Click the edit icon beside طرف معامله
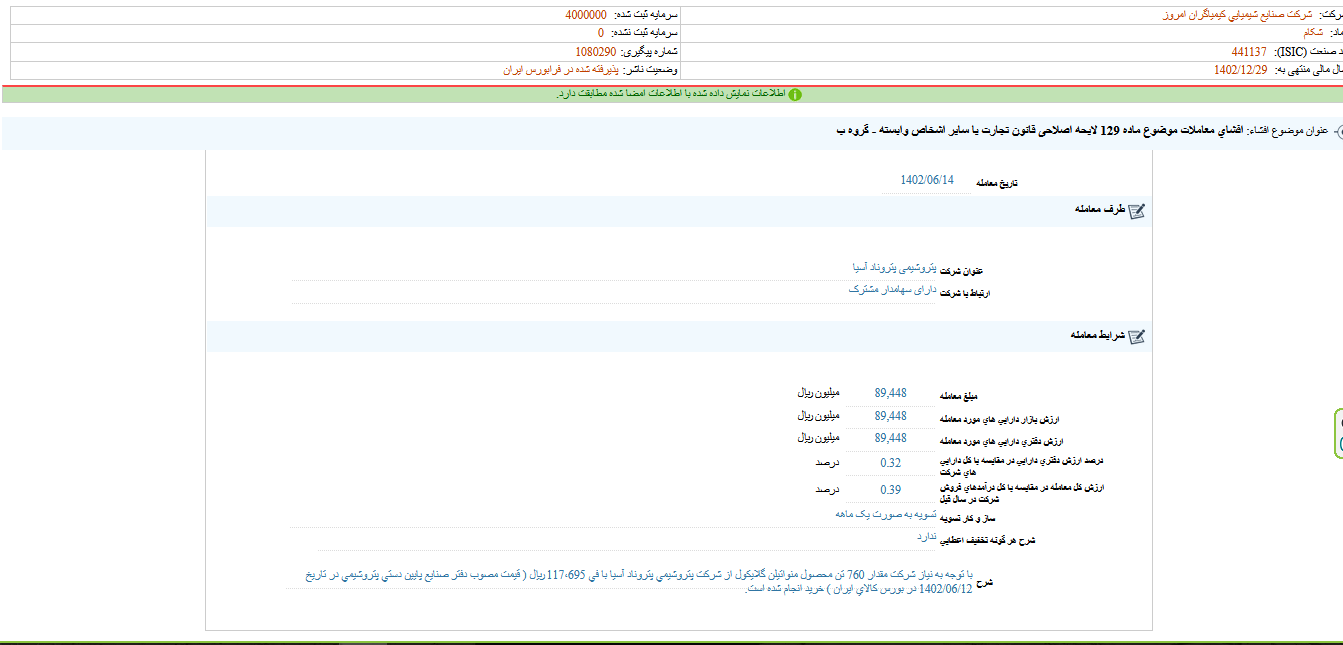This screenshot has width=1343, height=645. pos(1136,211)
